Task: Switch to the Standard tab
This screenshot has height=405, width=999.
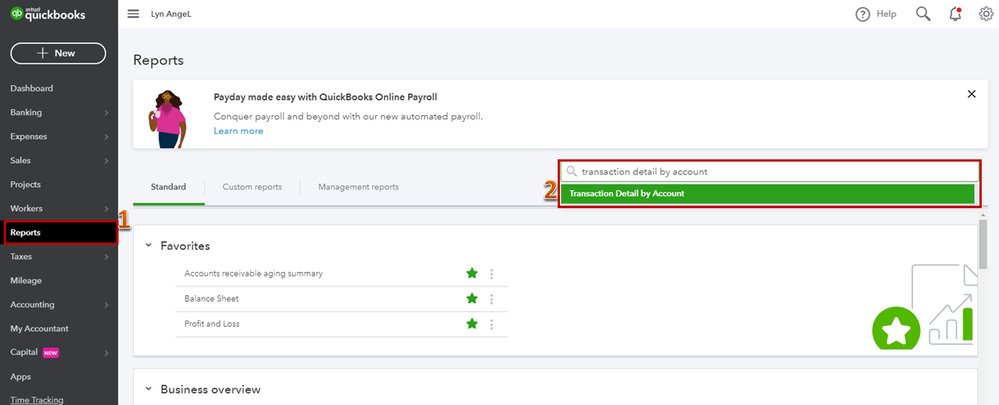Action: click(169, 187)
